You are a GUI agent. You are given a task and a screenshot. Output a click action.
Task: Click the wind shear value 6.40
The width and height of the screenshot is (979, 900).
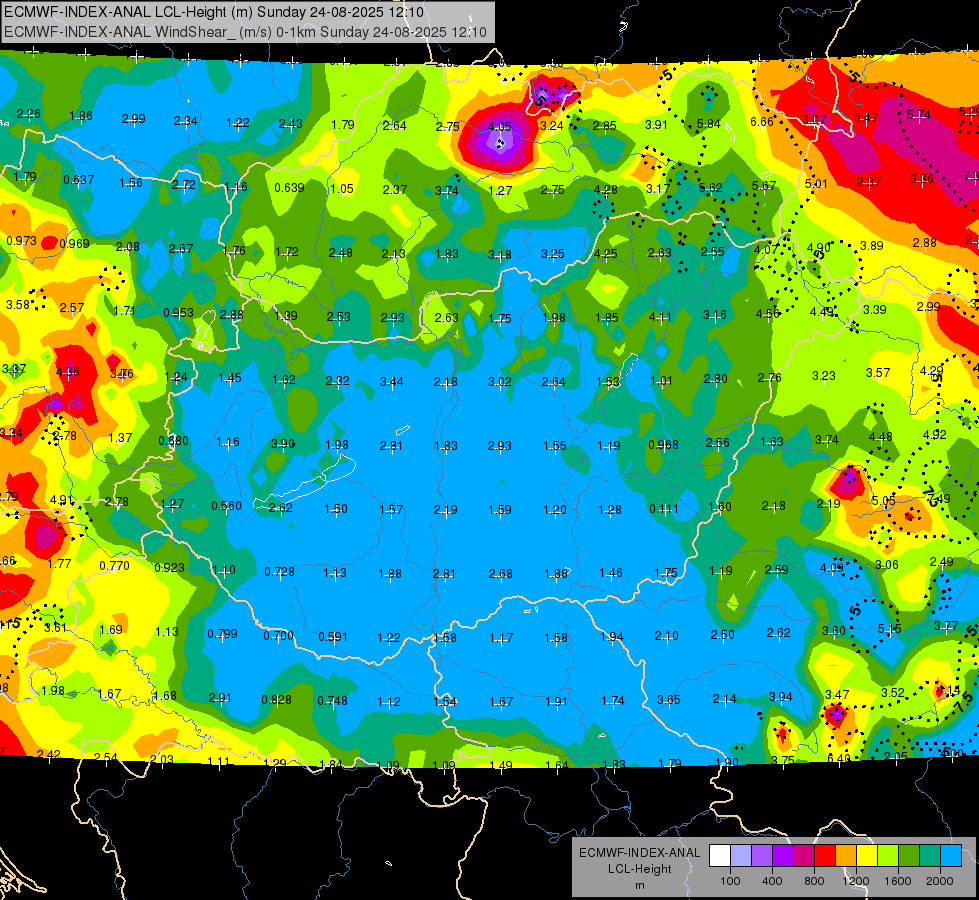pyautogui.click(x=838, y=759)
